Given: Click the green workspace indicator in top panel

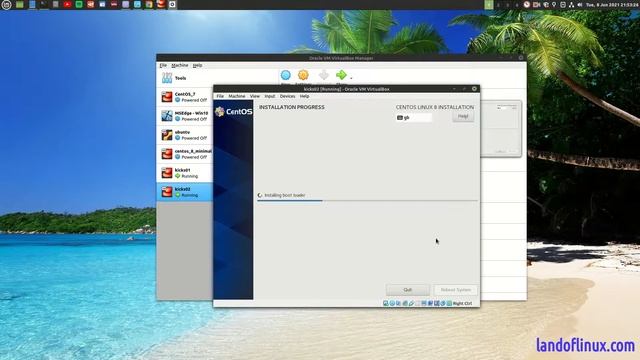Looking at the screenshot, I should pos(489,4).
